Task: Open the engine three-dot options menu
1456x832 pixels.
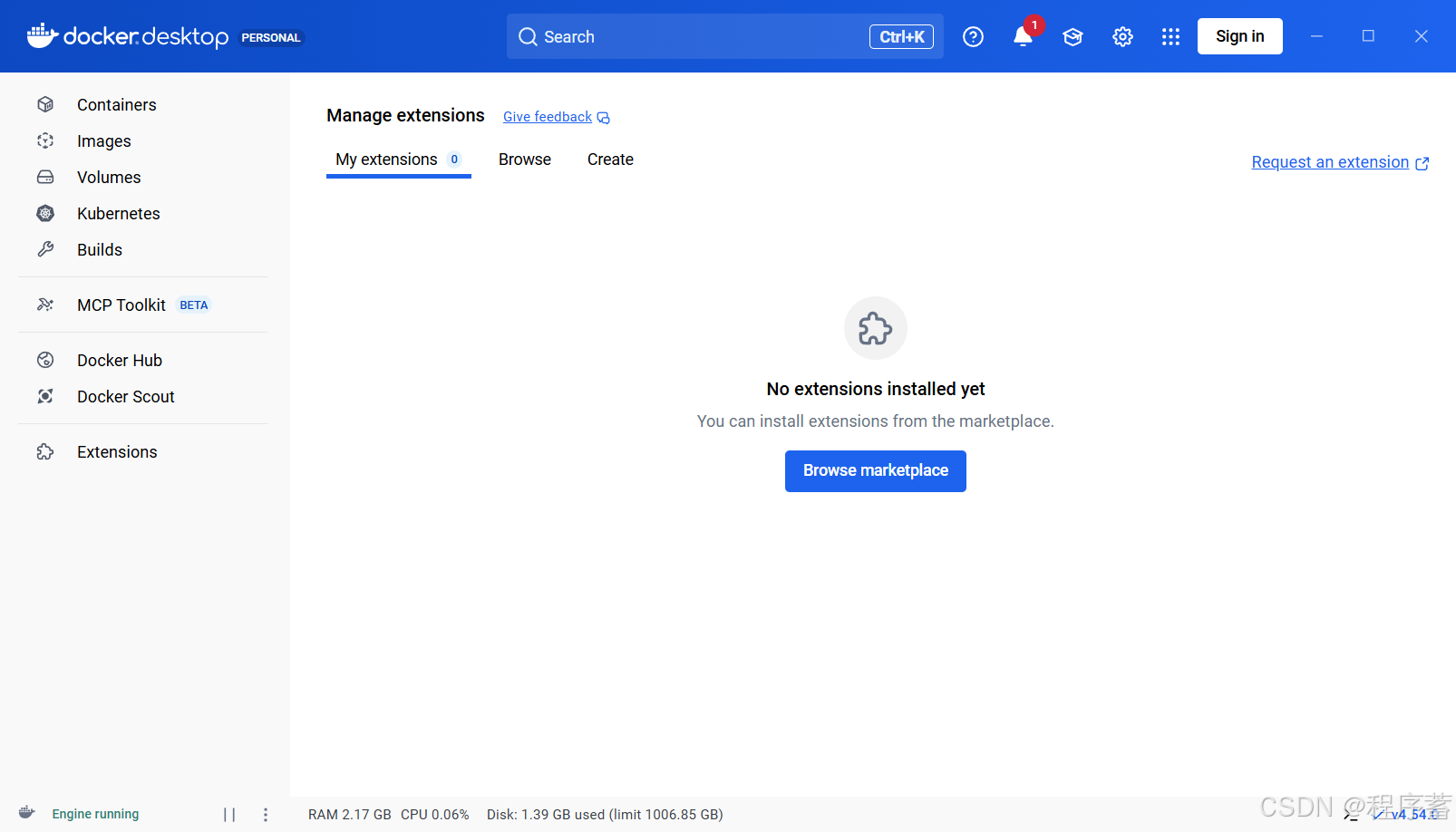Action: coord(266,815)
